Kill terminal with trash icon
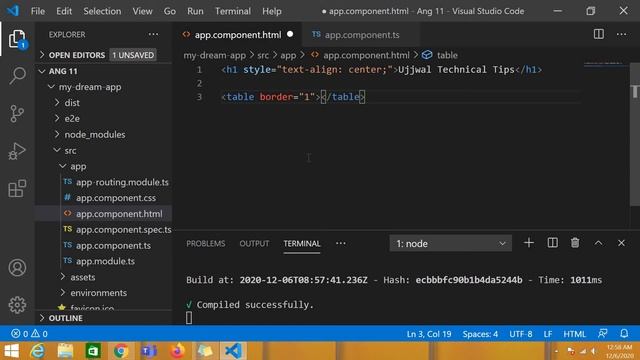Image resolution: width=640 pixels, height=360 pixels. click(575, 243)
